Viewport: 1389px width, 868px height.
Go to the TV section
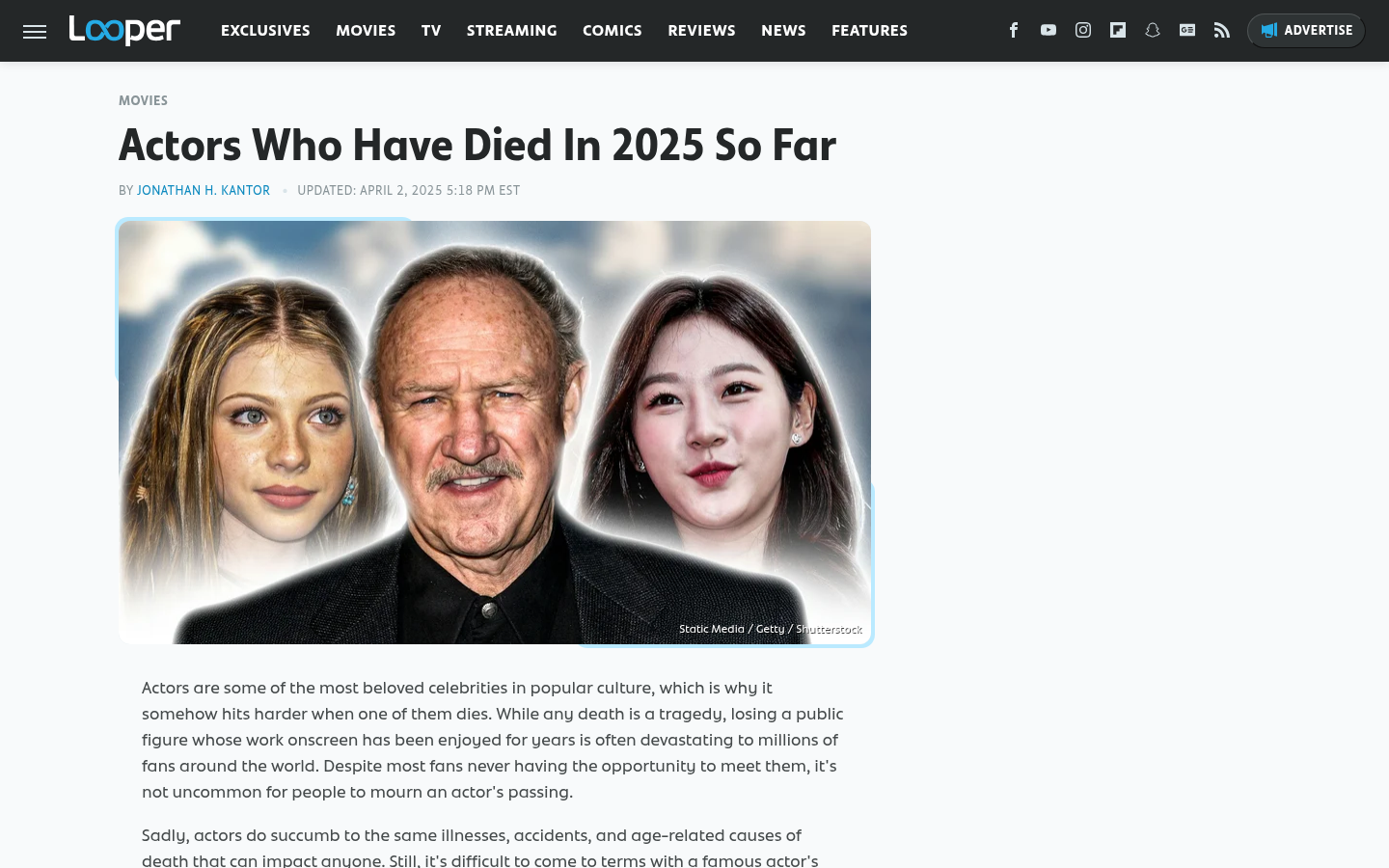[431, 31]
